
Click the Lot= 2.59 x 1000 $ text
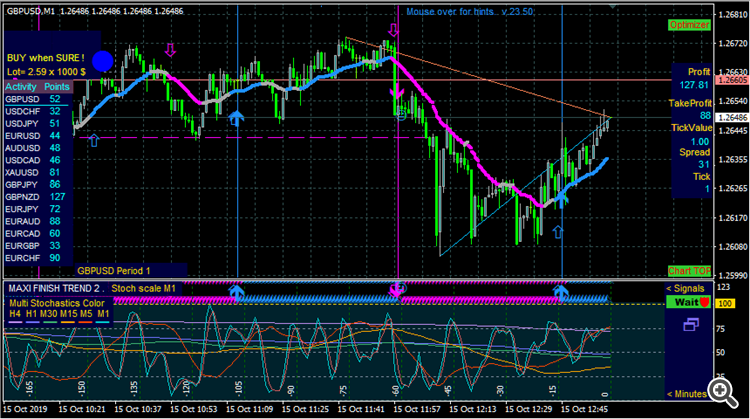click(46, 72)
